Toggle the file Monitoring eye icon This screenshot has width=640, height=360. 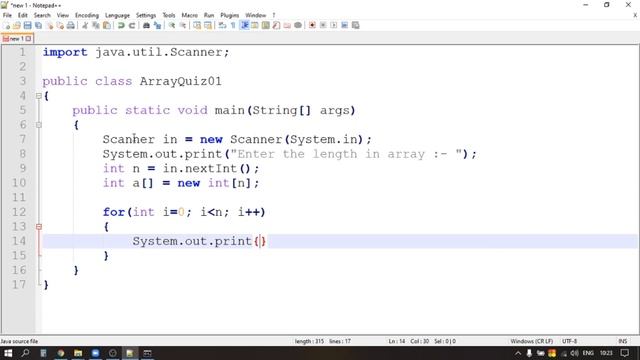click(x=298, y=25)
